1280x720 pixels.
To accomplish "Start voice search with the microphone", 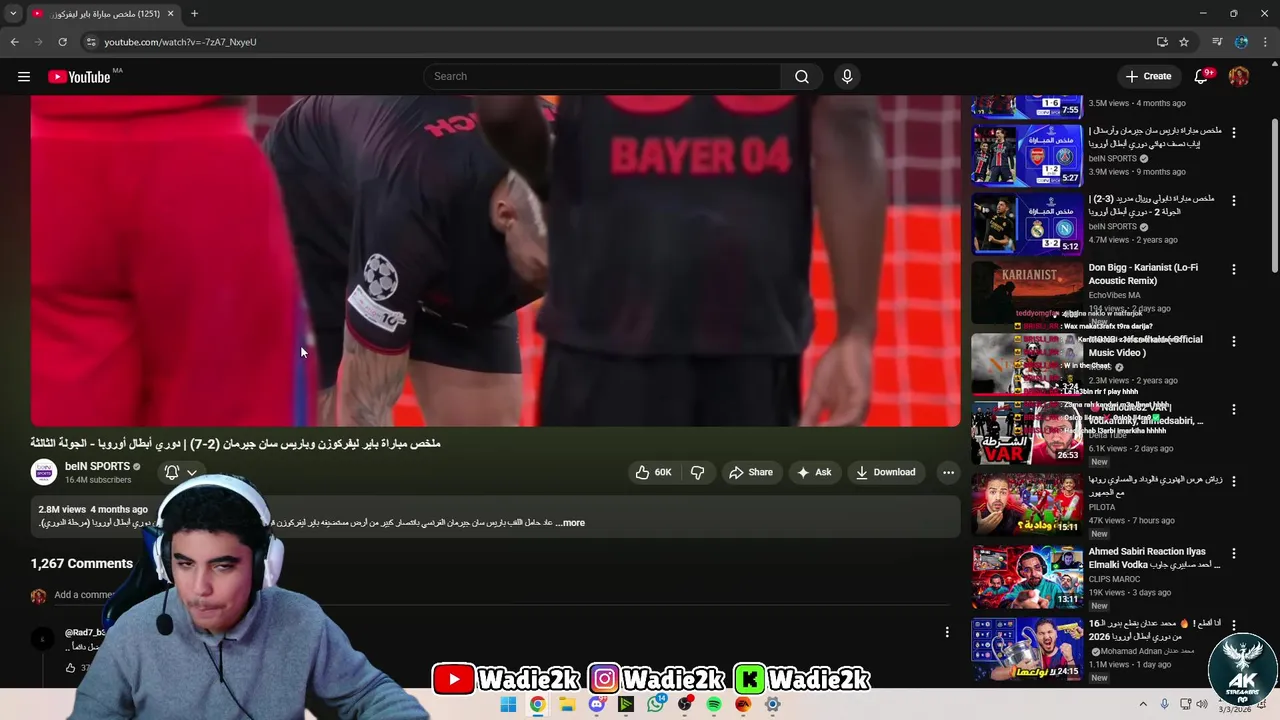I will point(847,76).
